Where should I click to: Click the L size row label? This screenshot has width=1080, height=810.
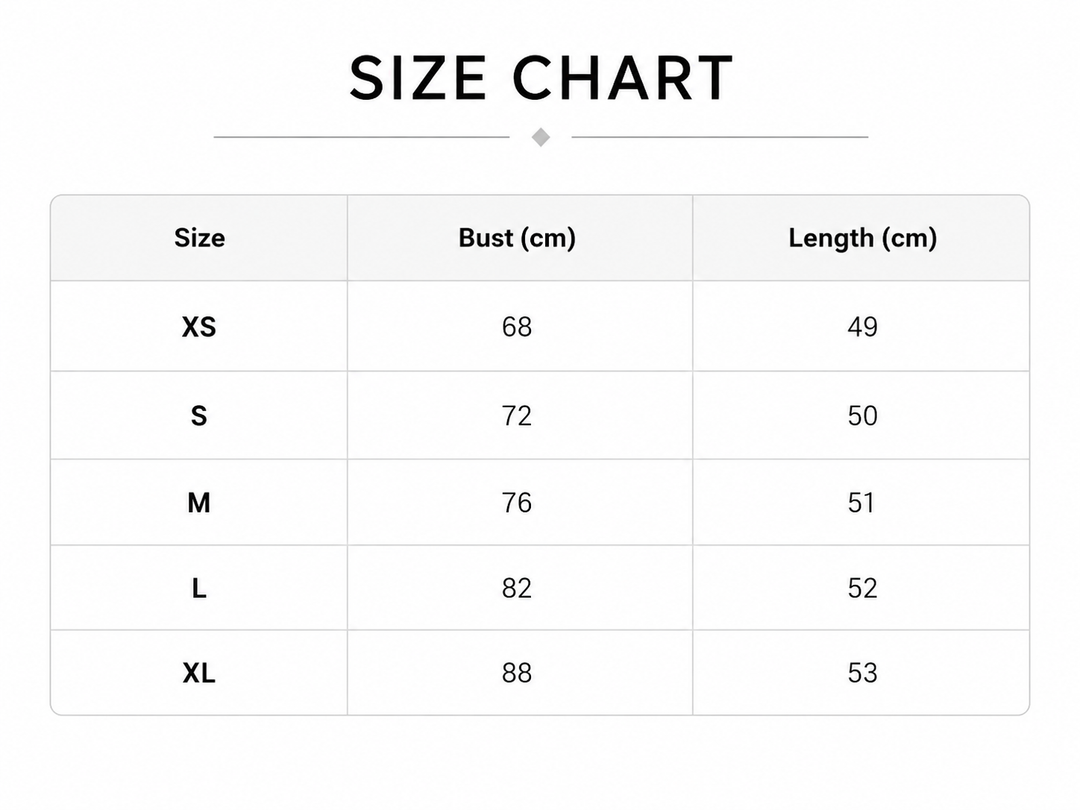[199, 588]
